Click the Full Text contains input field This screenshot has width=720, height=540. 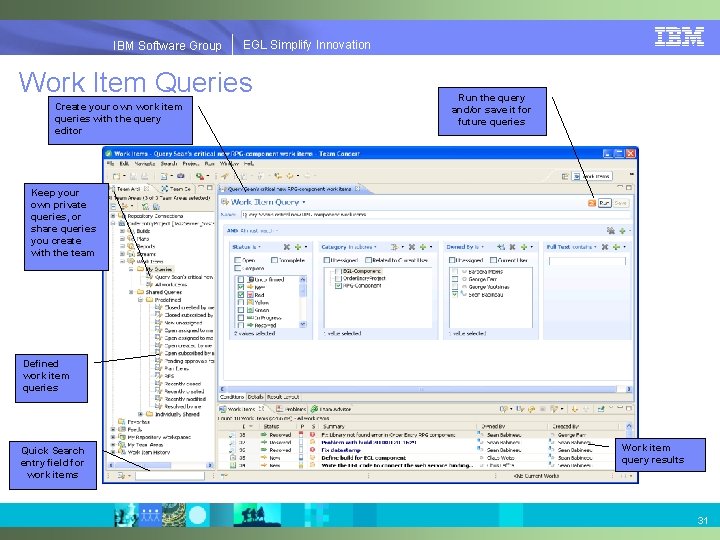point(587,261)
